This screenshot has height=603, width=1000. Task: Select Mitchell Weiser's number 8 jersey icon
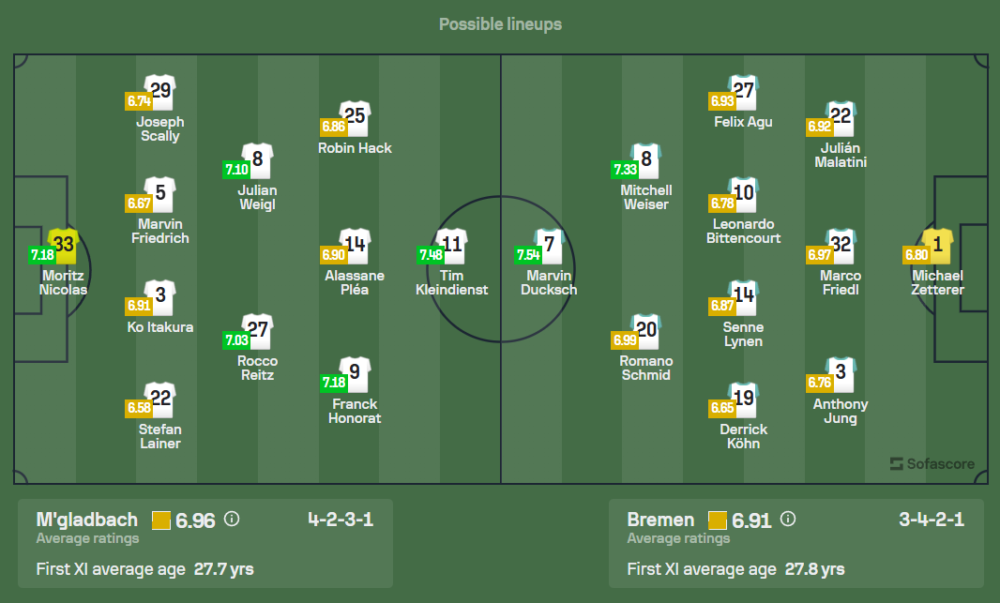pyautogui.click(x=646, y=160)
